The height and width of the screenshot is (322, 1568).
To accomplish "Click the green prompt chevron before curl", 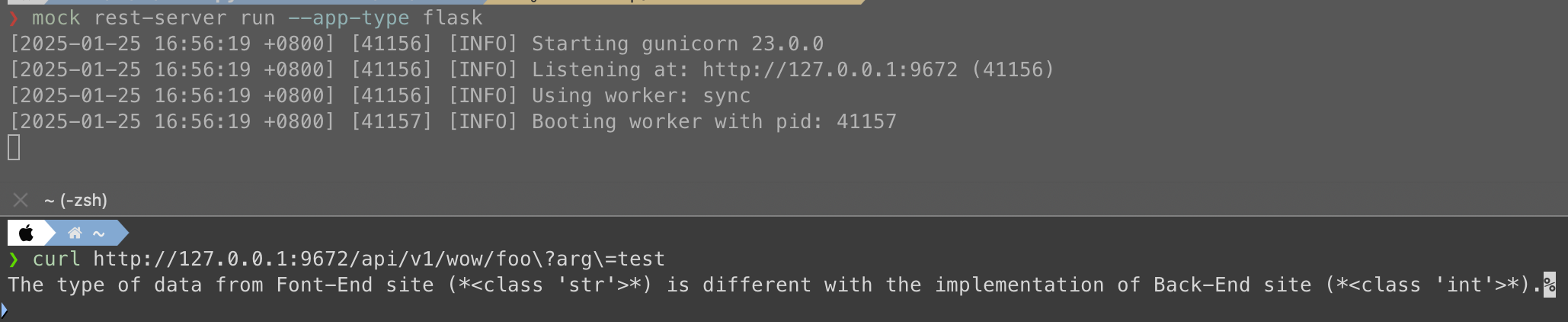I will tap(13, 259).
